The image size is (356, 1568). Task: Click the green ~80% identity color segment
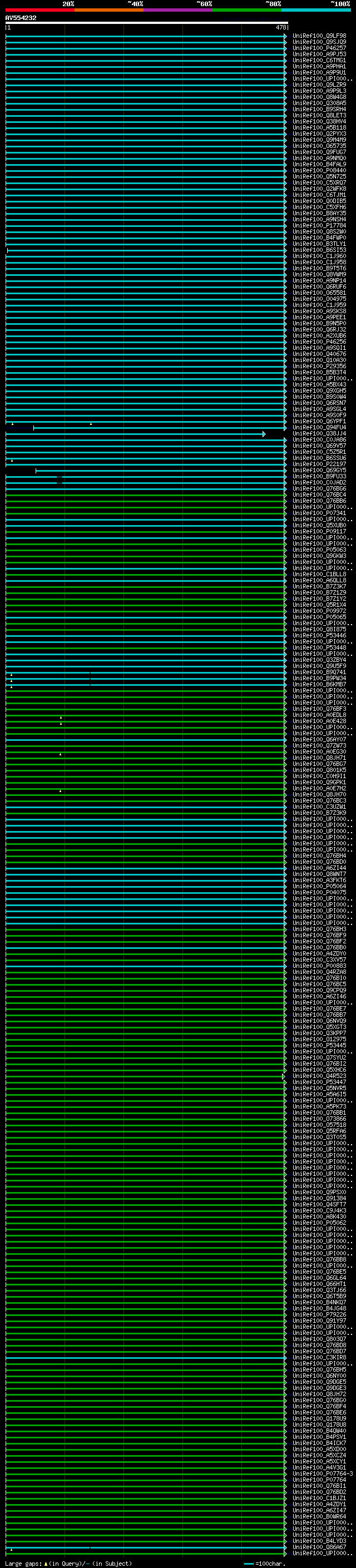tap(246, 10)
